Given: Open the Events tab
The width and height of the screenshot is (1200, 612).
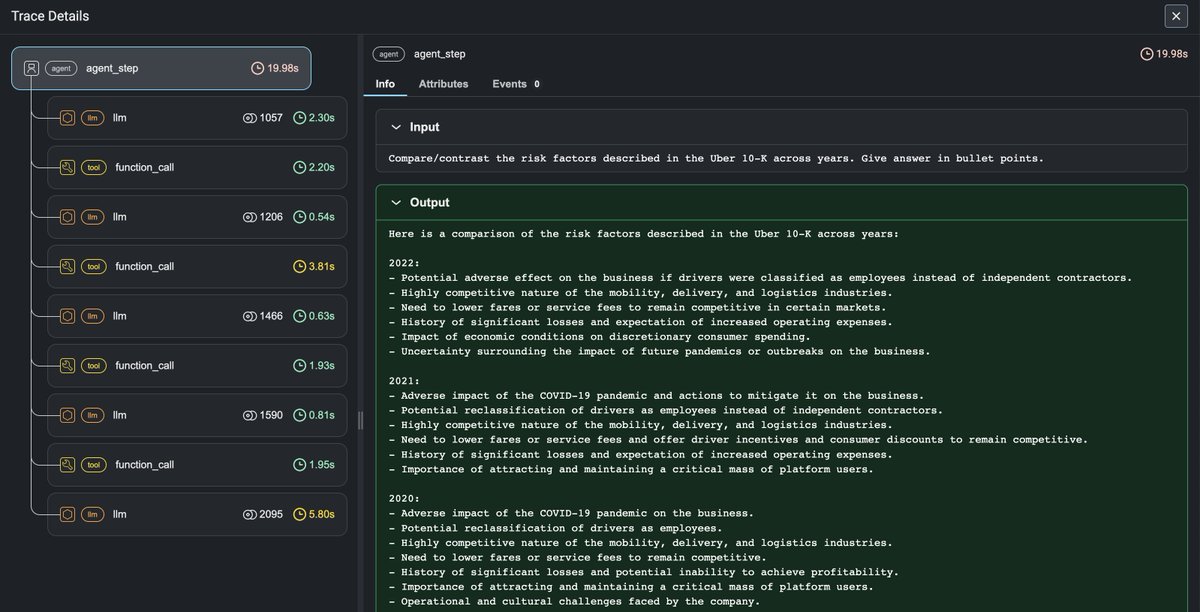Looking at the screenshot, I should point(509,84).
